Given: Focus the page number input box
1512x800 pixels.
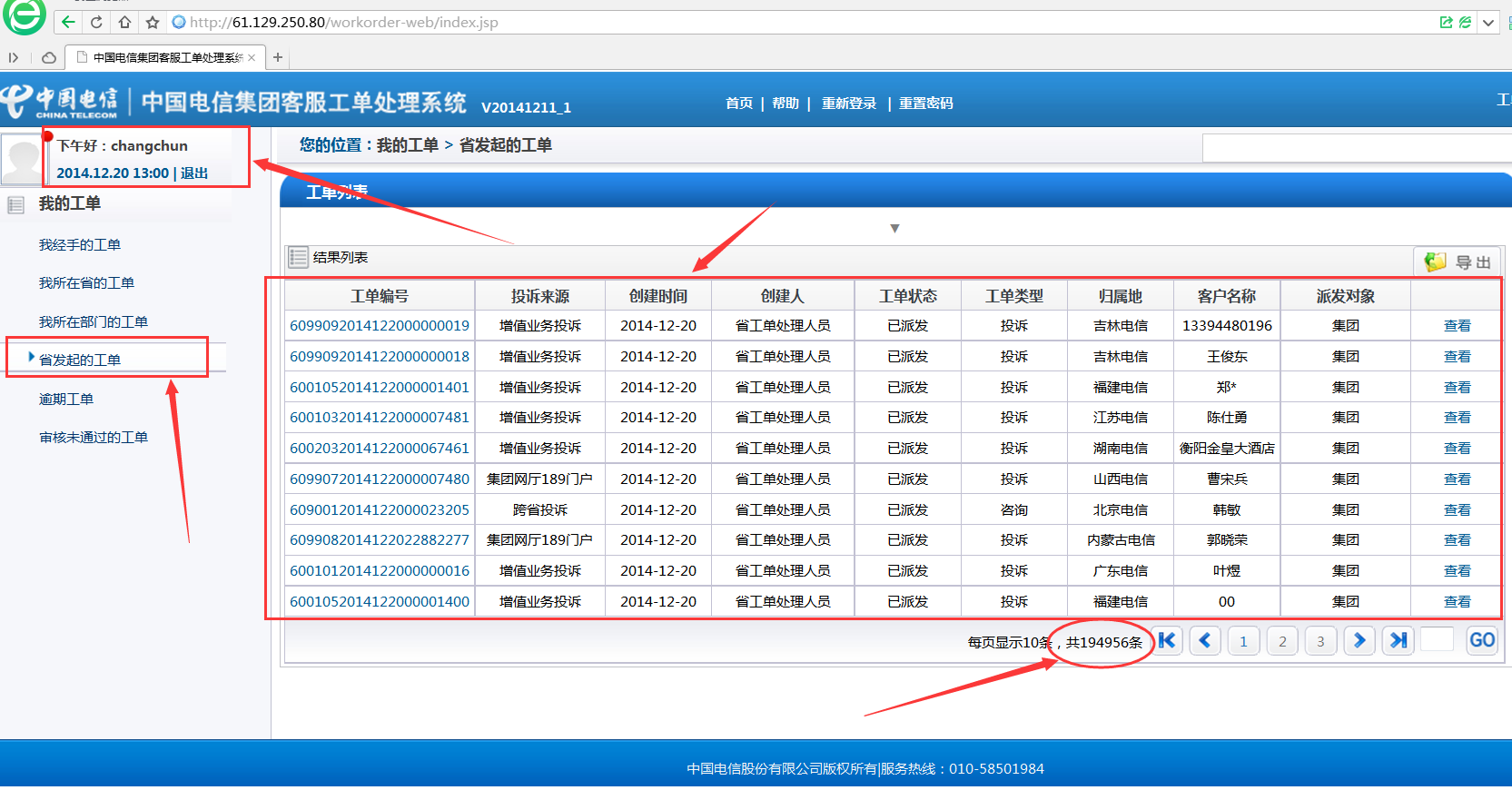Looking at the screenshot, I should [1437, 639].
